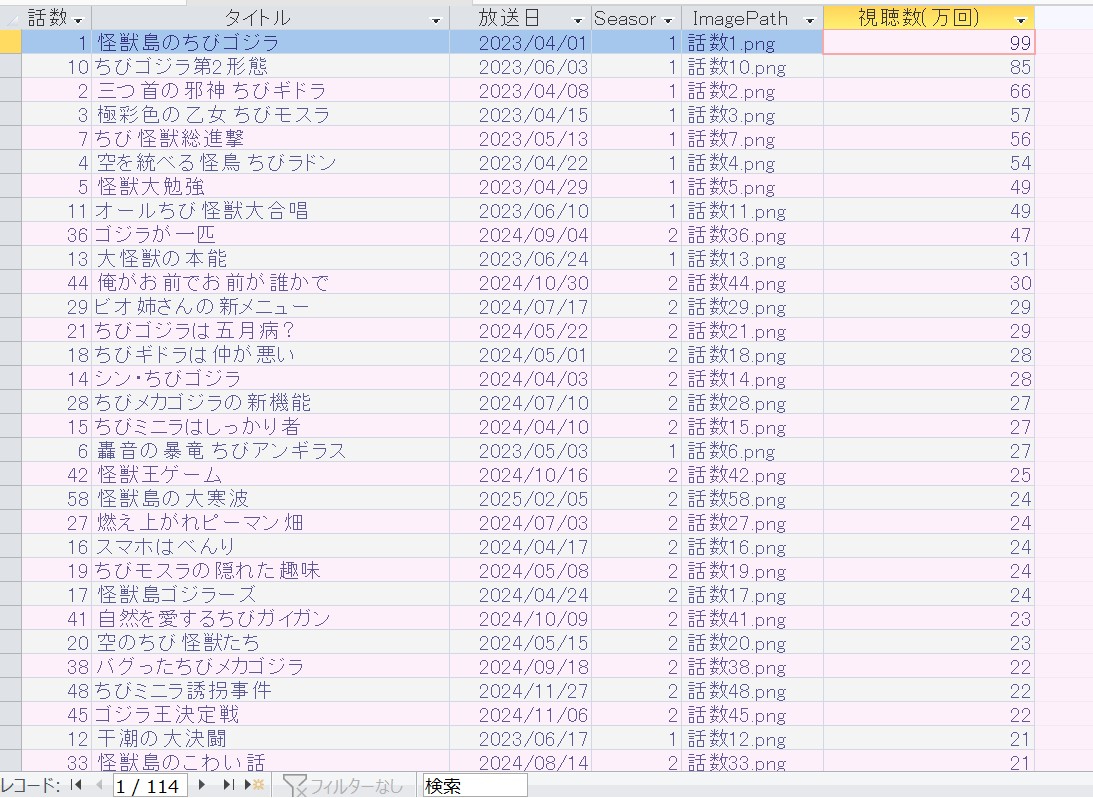The height and width of the screenshot is (798, 1093).
Task: Select title ちびモスラの隠れた趣味
Action: pyautogui.click(x=270, y=571)
